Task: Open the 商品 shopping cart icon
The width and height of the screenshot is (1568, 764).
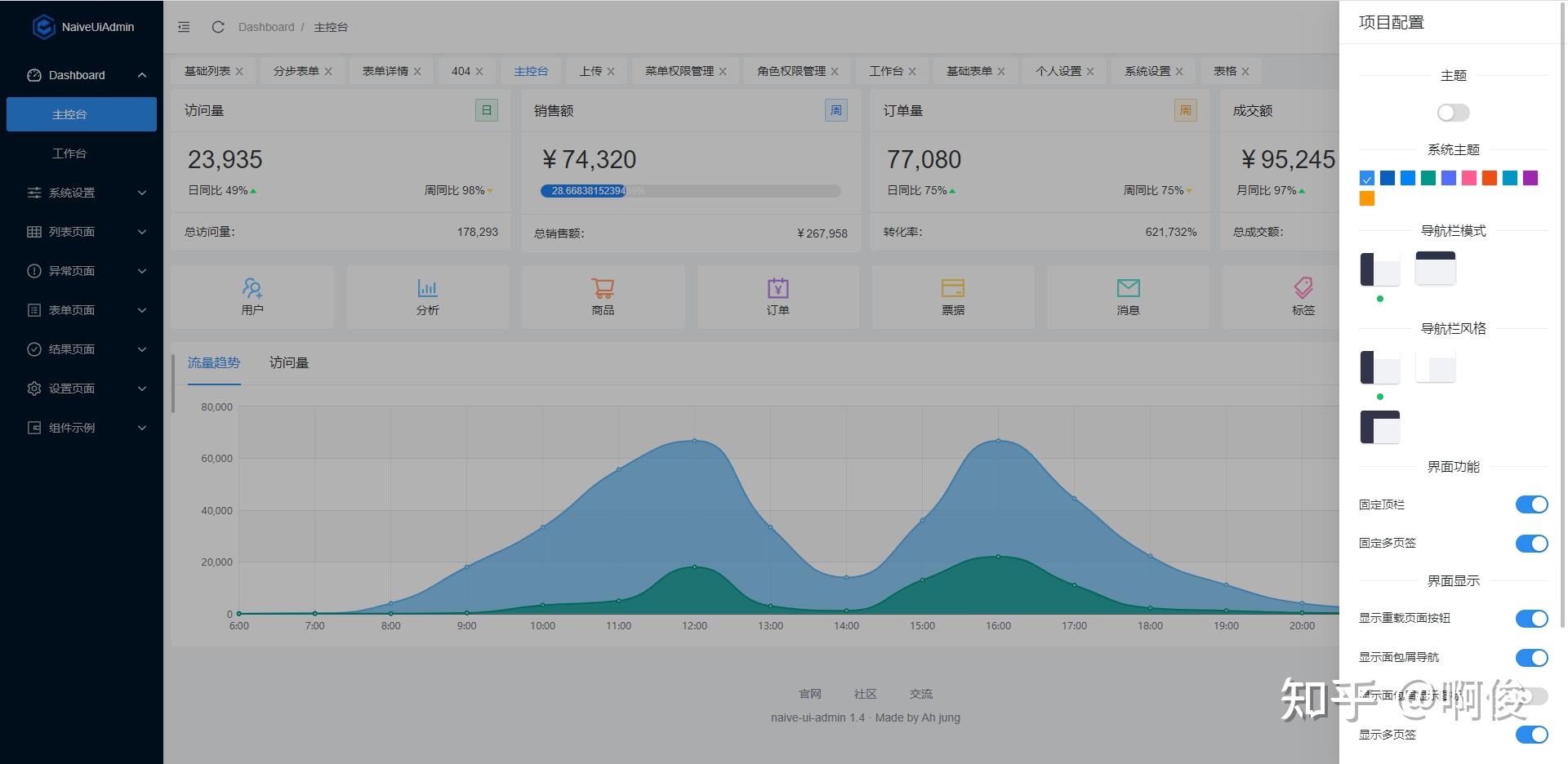Action: coord(603,287)
